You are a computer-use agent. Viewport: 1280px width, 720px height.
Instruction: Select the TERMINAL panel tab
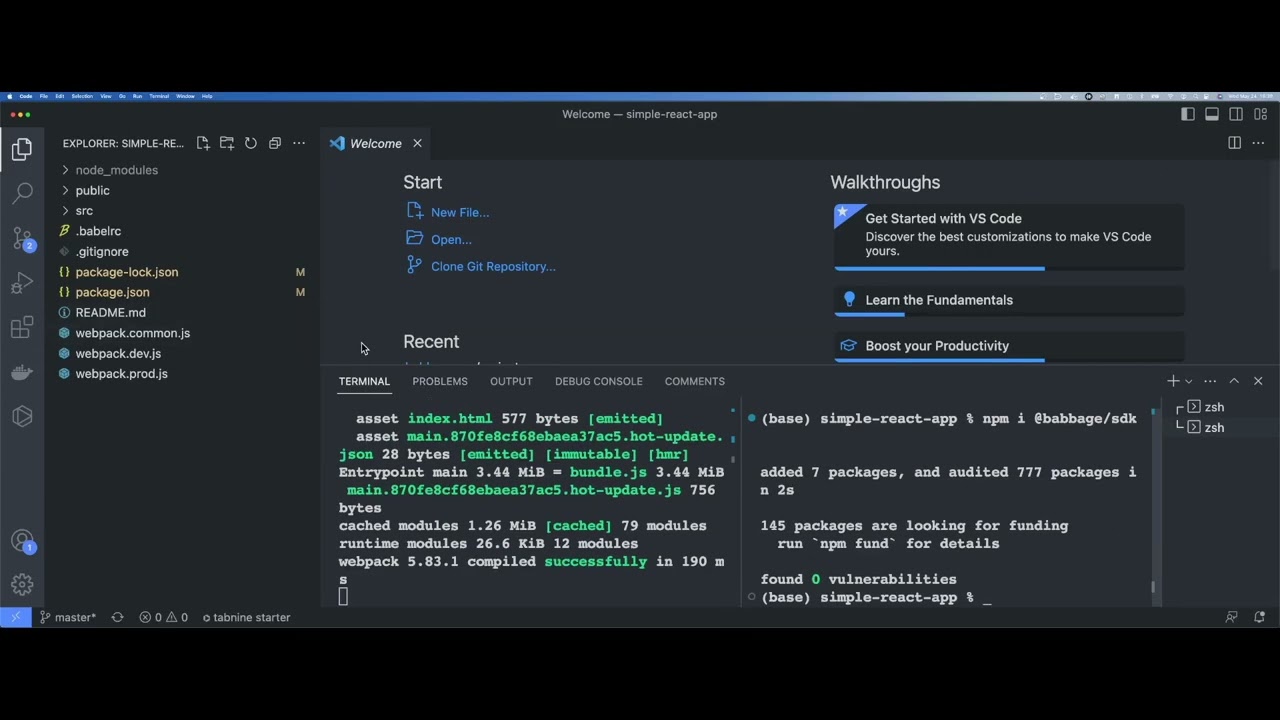(364, 381)
